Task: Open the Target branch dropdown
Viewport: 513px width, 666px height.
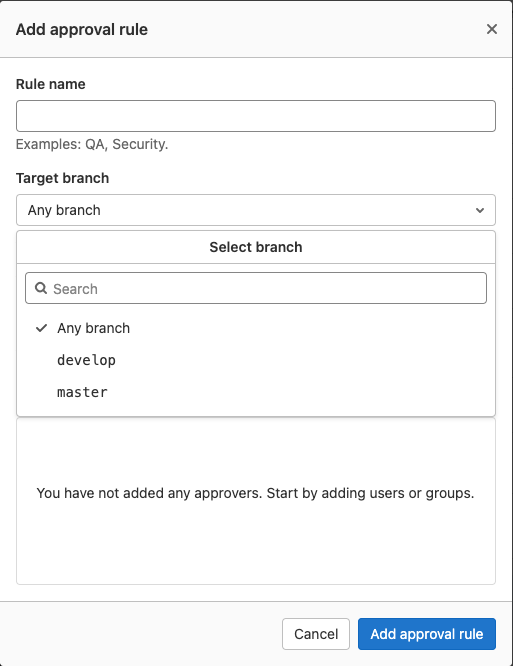Action: [x=256, y=210]
